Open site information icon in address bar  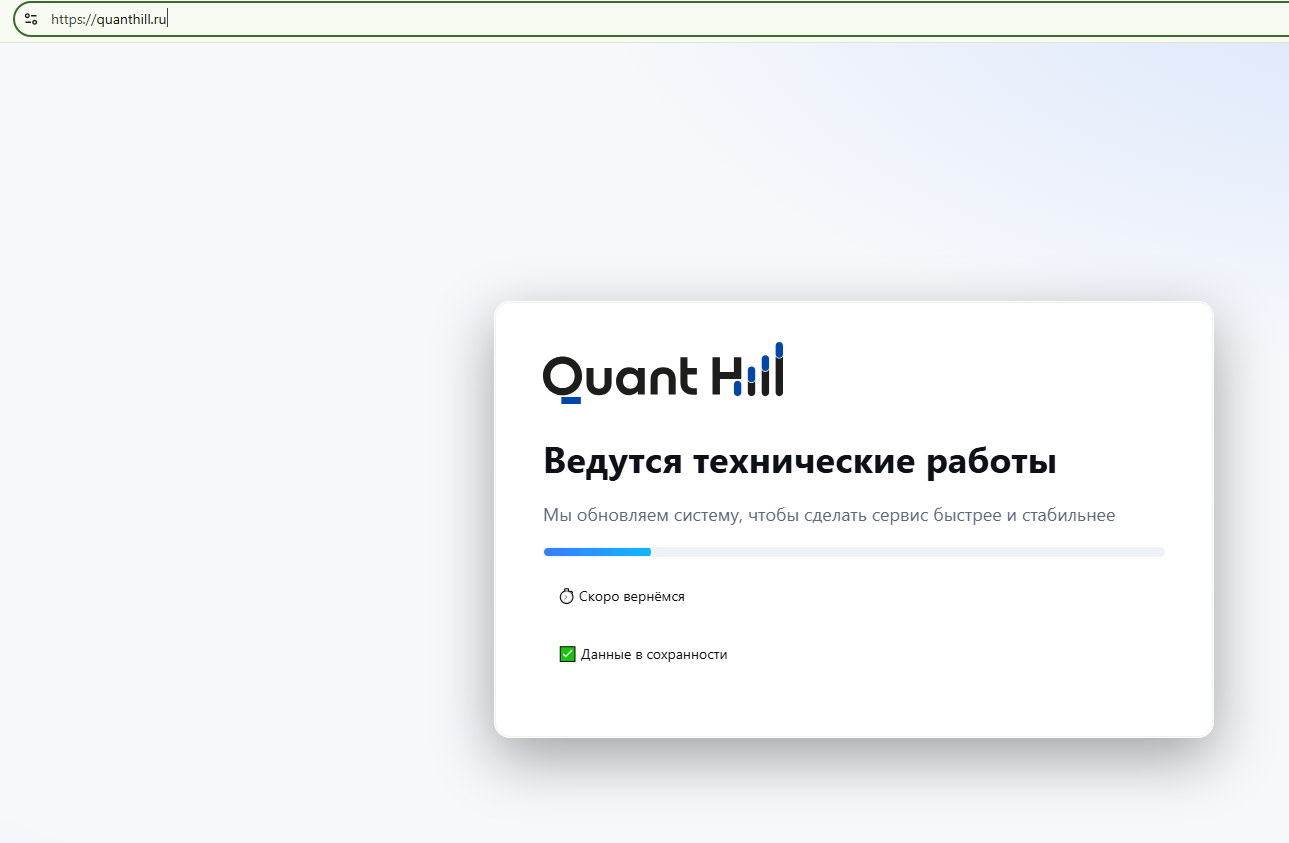(31, 18)
